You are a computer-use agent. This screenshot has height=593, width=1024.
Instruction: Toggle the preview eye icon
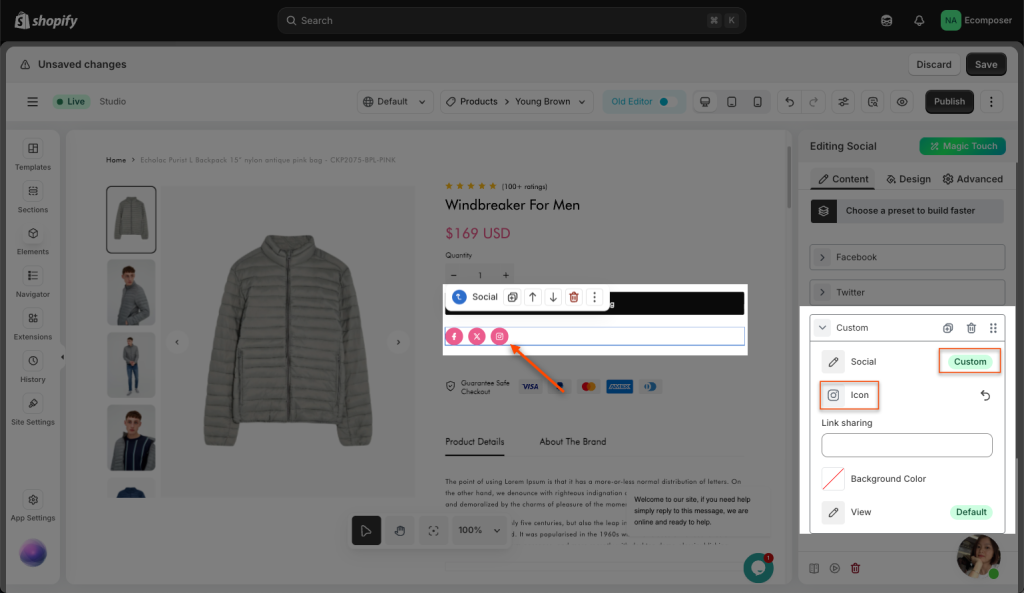(x=902, y=102)
